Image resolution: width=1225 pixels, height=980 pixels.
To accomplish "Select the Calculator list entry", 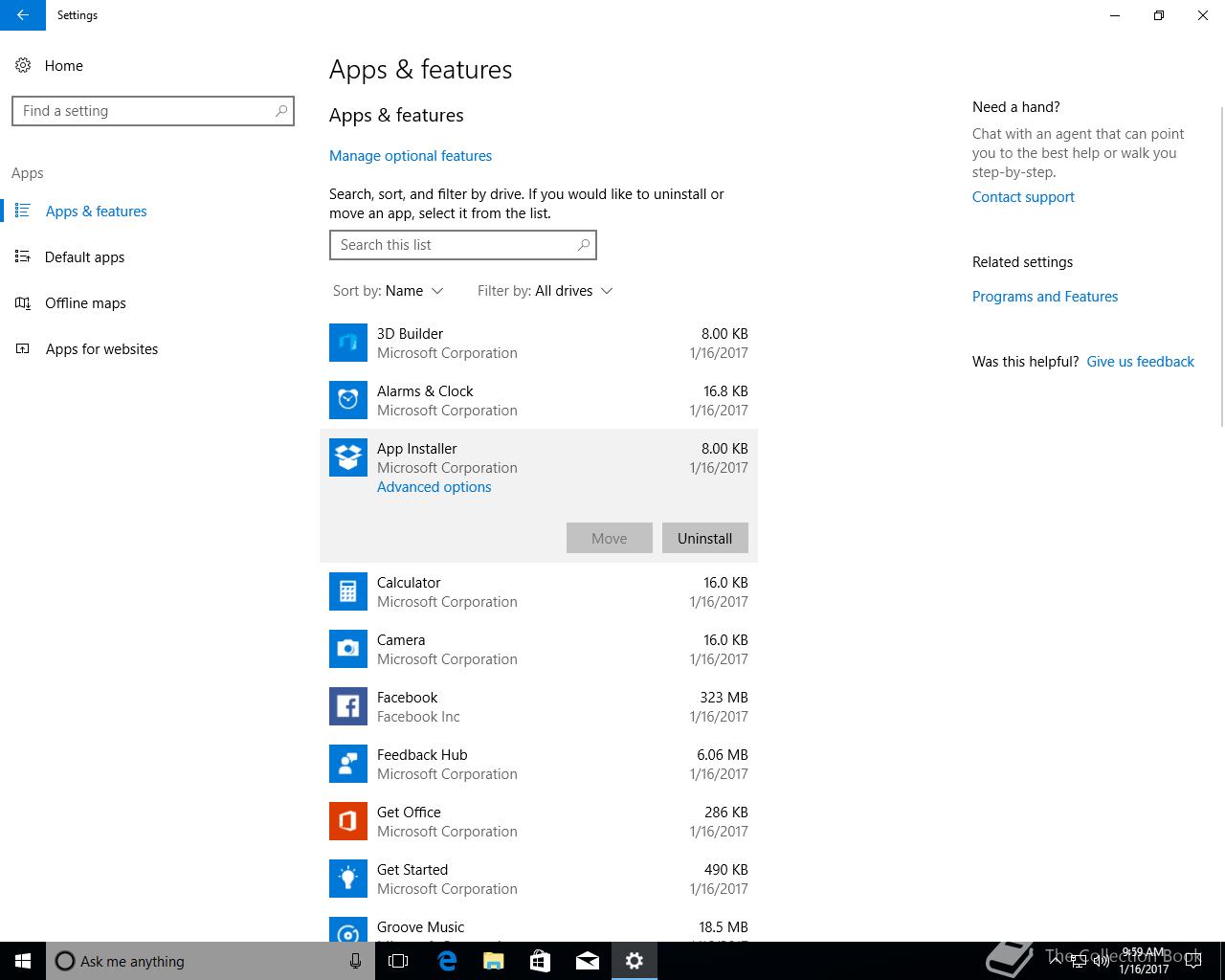I will (x=539, y=591).
